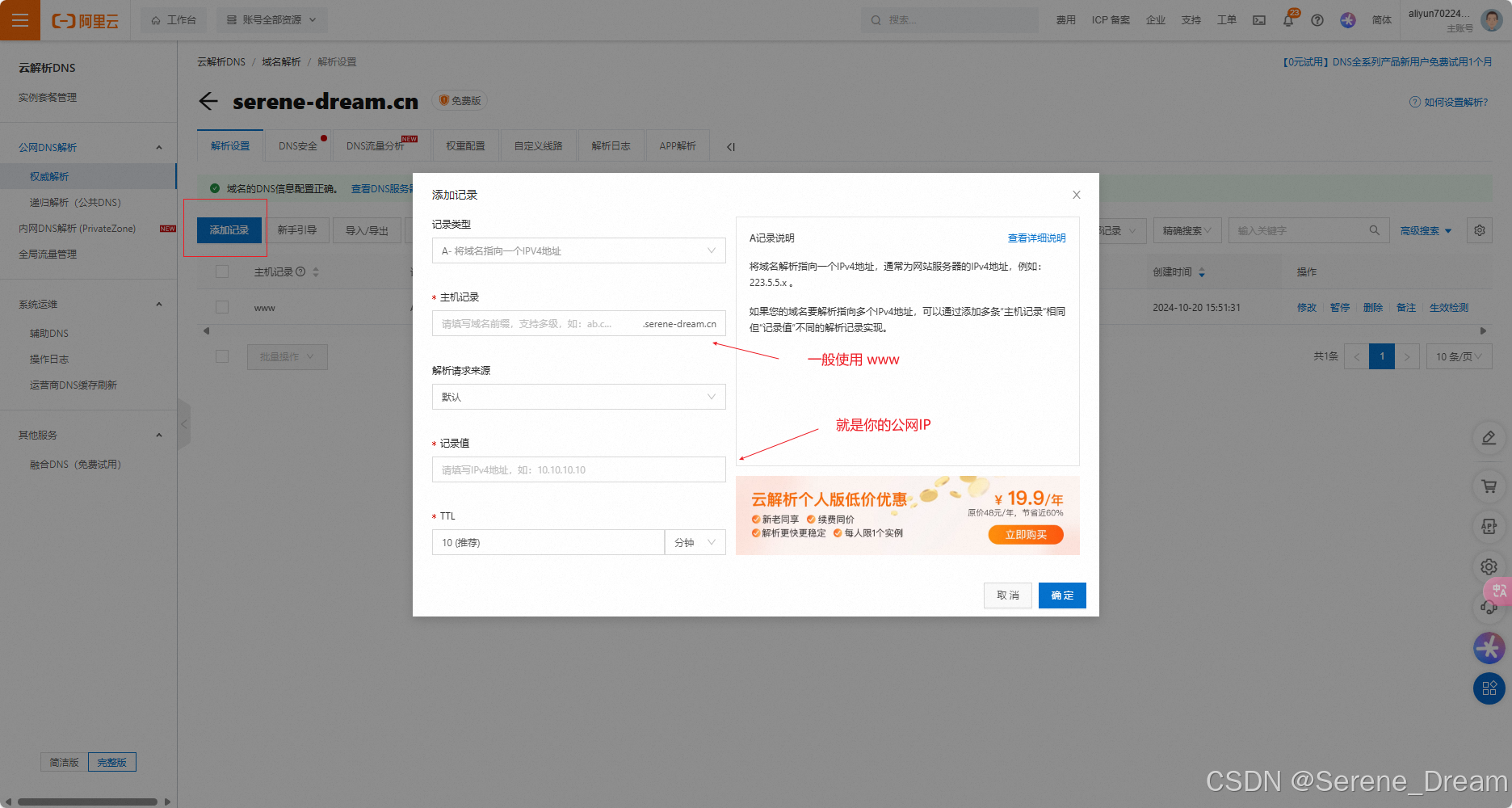This screenshot has width=1512, height=808.
Task: Close the 添加记录 dialog
Action: coord(1077,195)
